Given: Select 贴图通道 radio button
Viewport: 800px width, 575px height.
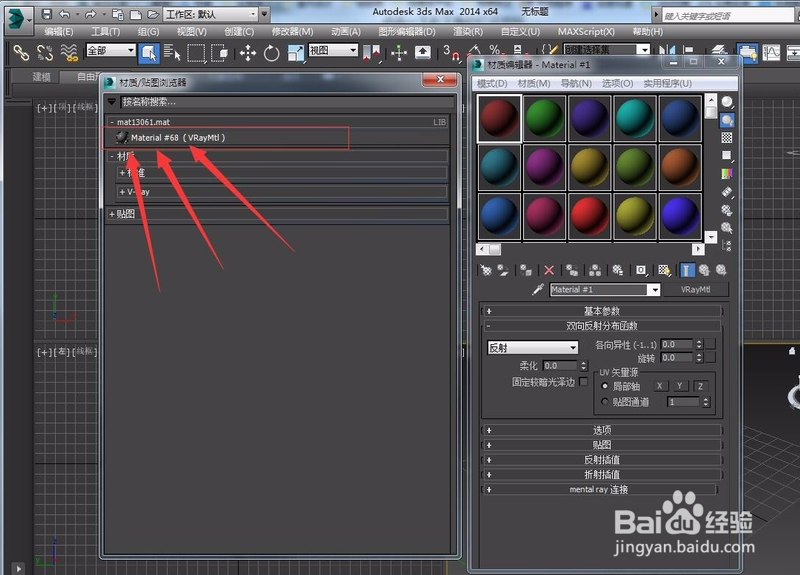Looking at the screenshot, I should point(605,402).
